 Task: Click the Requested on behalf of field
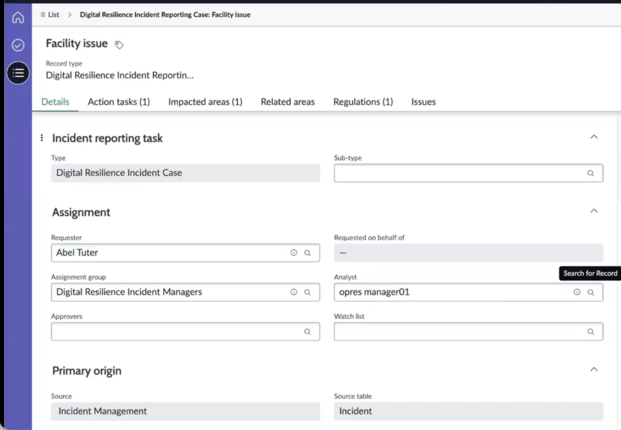469,253
